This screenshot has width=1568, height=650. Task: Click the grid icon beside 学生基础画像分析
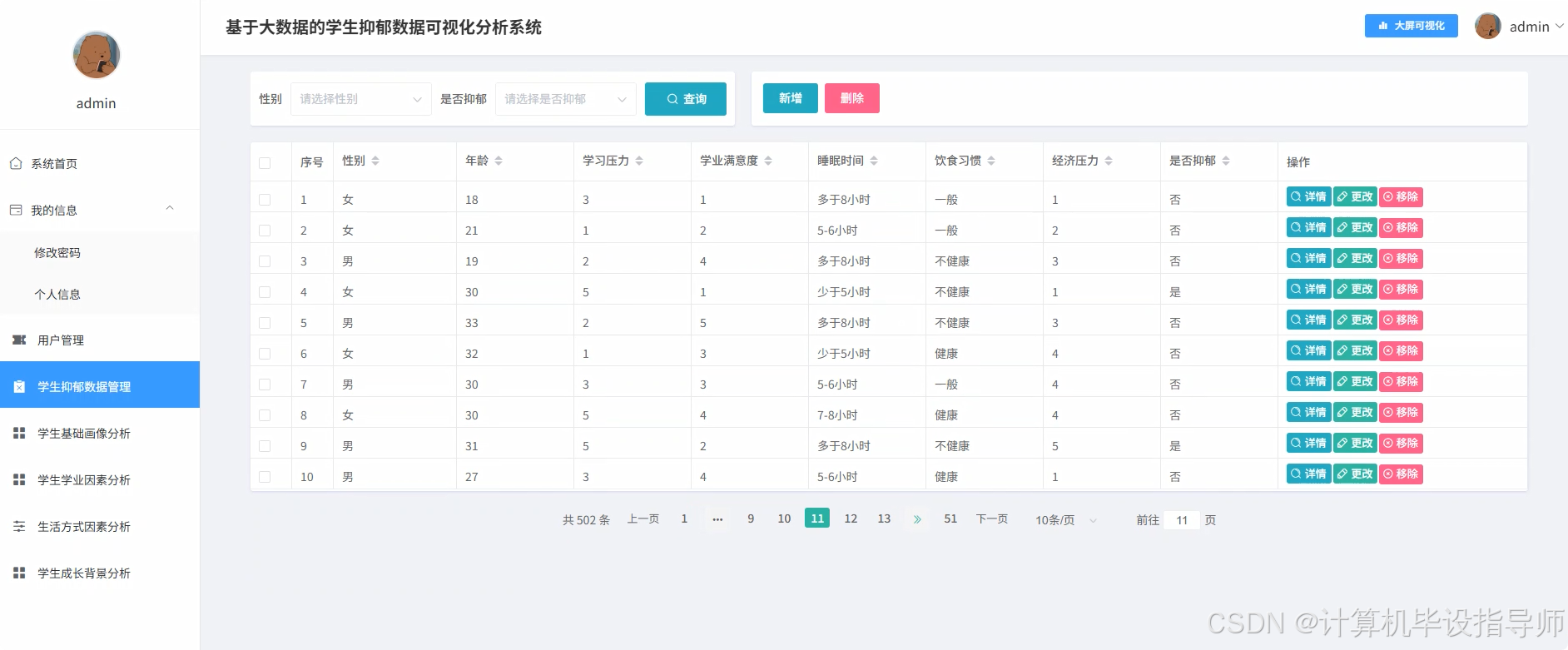click(19, 433)
